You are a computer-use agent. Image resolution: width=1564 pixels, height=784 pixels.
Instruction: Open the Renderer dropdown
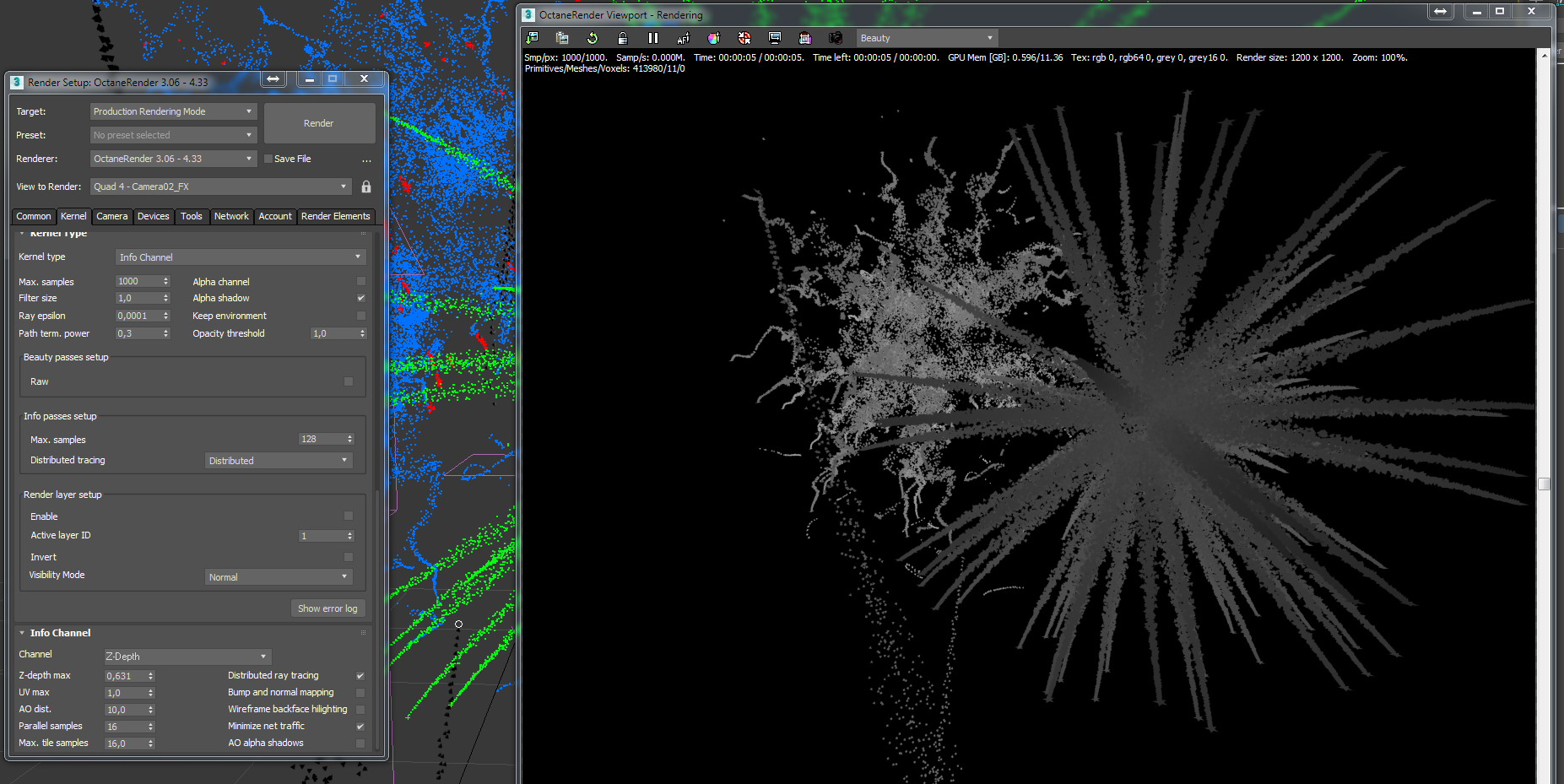173,159
